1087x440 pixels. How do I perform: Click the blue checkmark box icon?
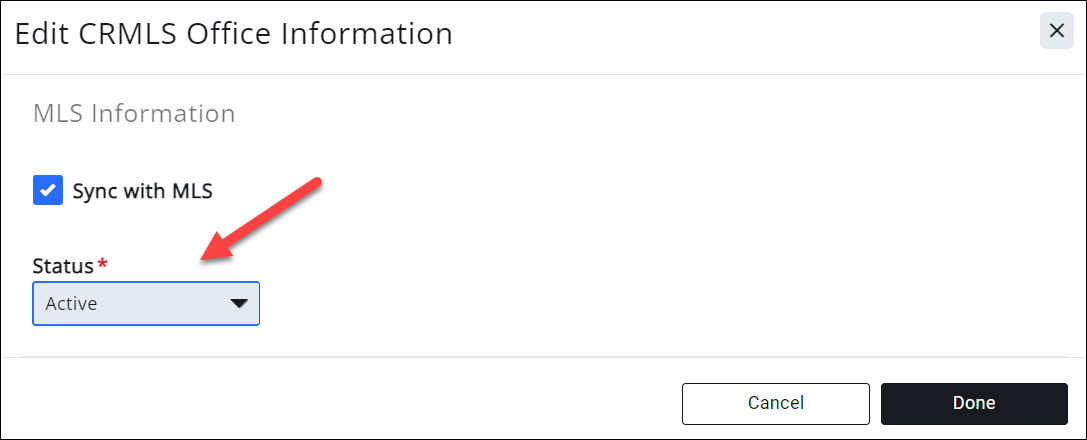pyautogui.click(x=48, y=190)
